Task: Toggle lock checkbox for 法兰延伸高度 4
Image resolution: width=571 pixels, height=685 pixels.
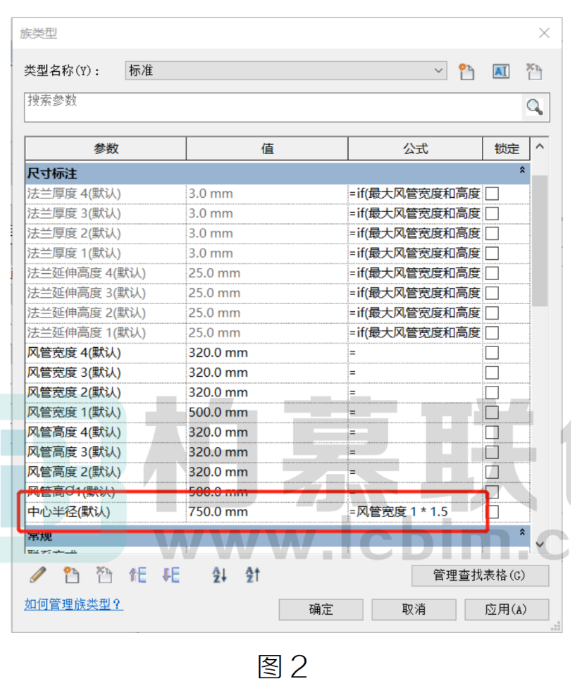Action: pyautogui.click(x=492, y=273)
